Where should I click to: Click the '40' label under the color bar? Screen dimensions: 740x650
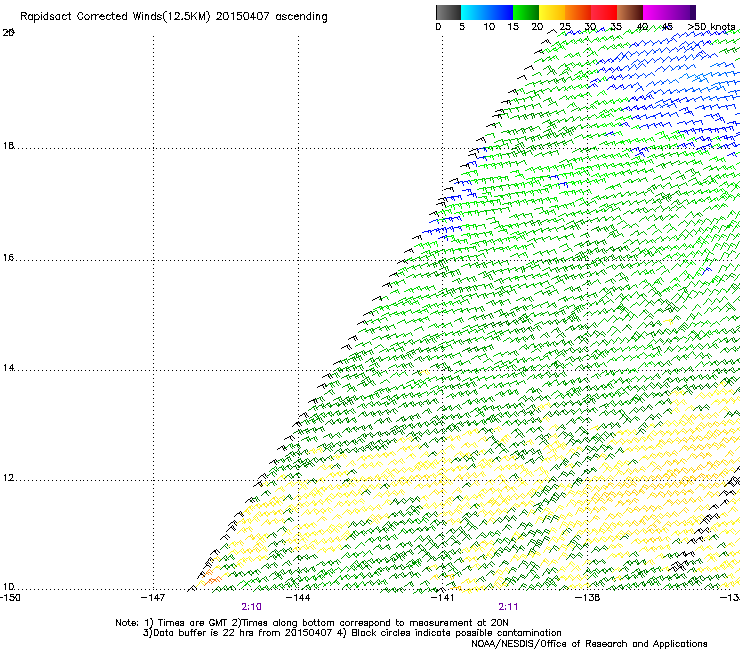point(642,27)
